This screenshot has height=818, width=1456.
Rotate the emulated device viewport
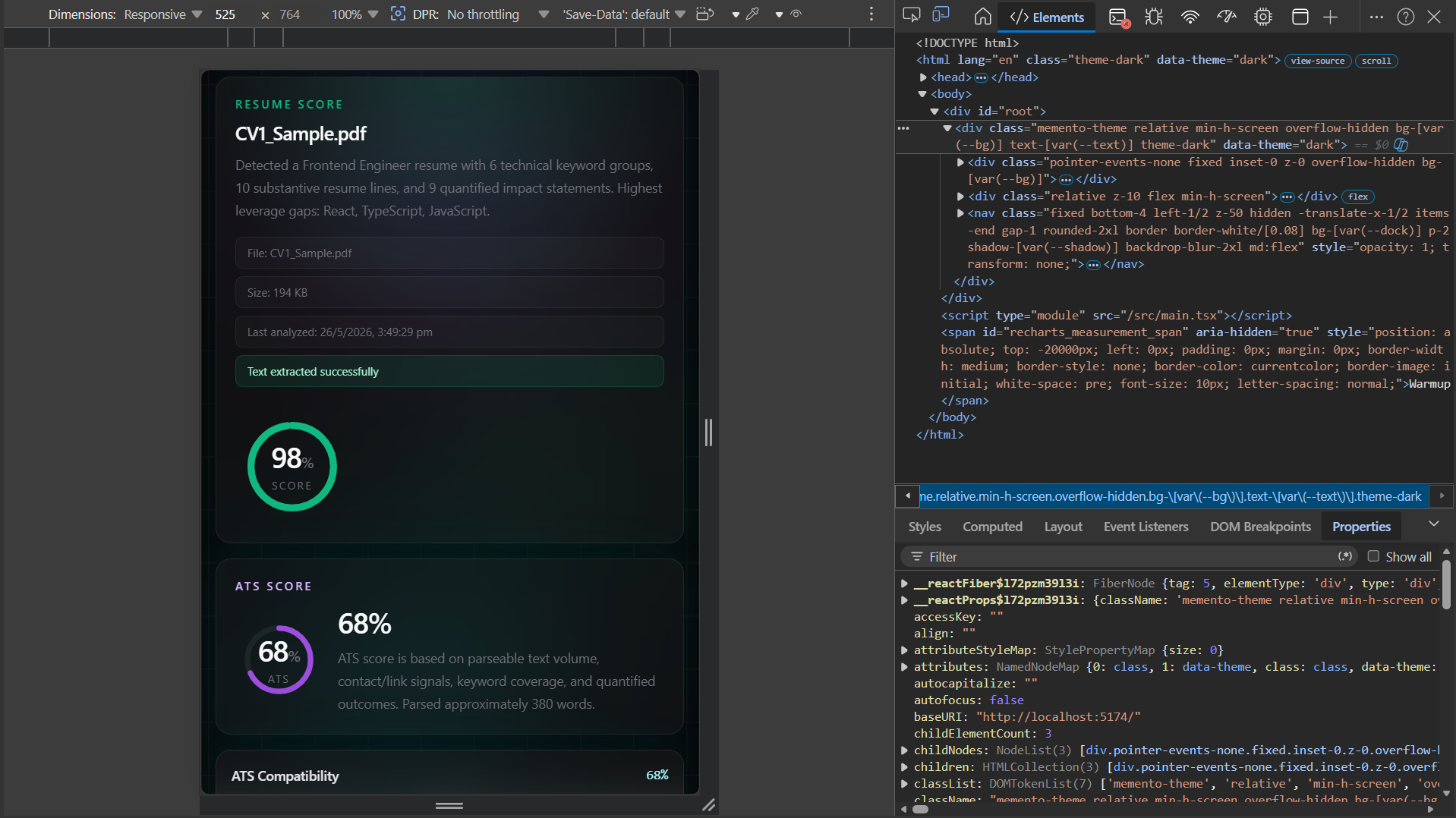tap(705, 14)
